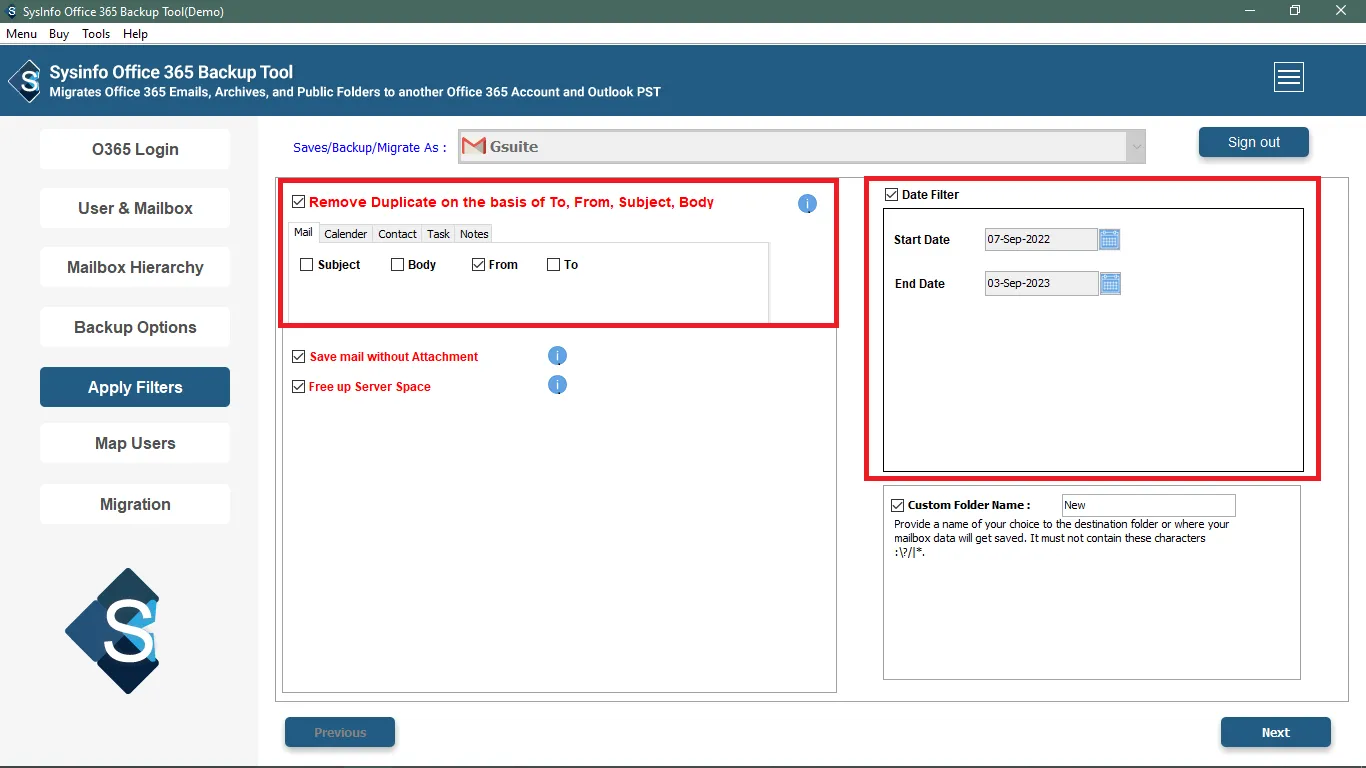Click info icon next to Free up Server Space
Image resolution: width=1366 pixels, height=768 pixels.
pyautogui.click(x=558, y=385)
